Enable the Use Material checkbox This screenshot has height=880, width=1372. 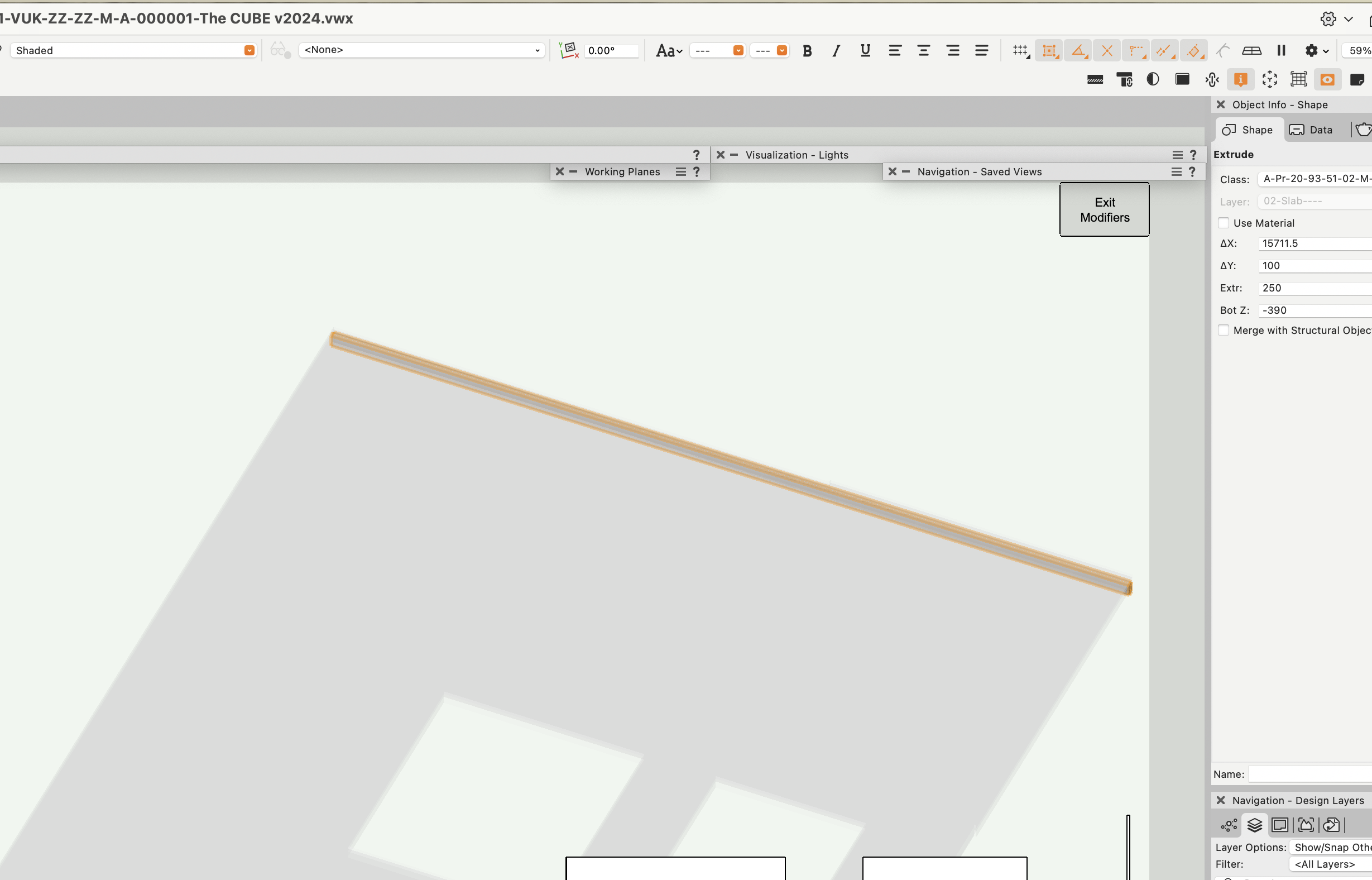1224,222
